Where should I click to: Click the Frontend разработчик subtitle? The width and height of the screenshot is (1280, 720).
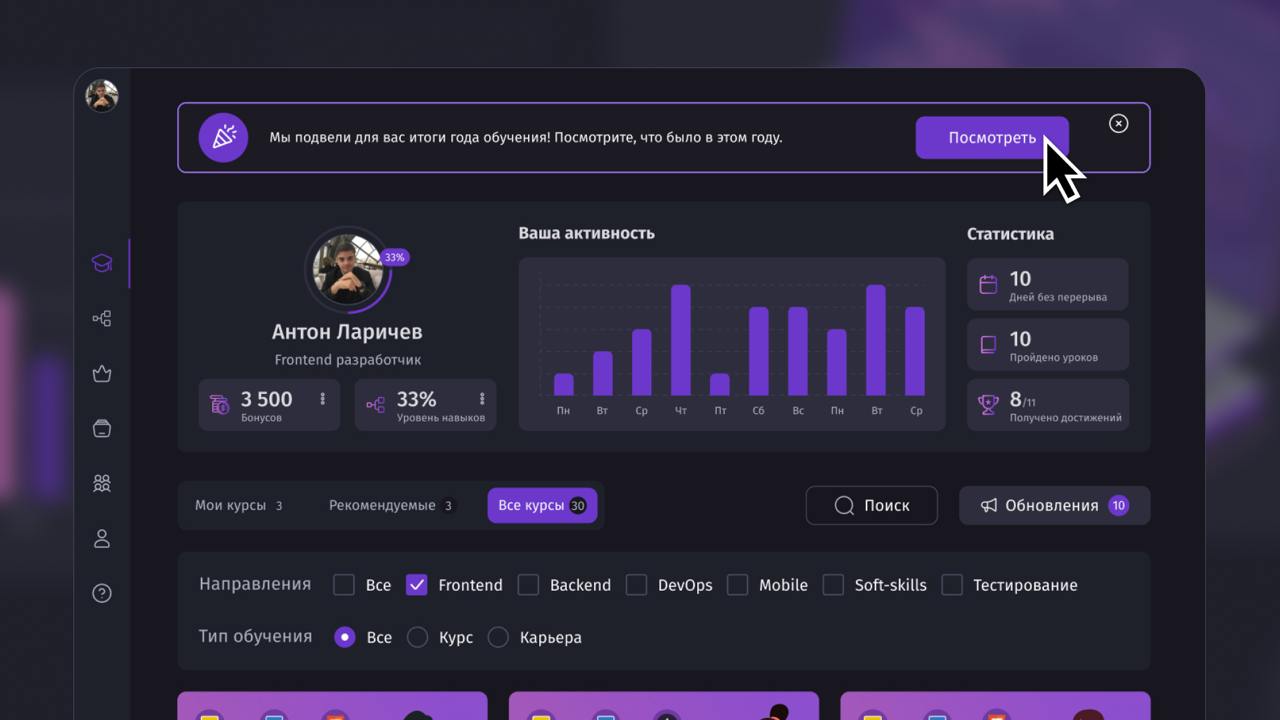tap(347, 360)
